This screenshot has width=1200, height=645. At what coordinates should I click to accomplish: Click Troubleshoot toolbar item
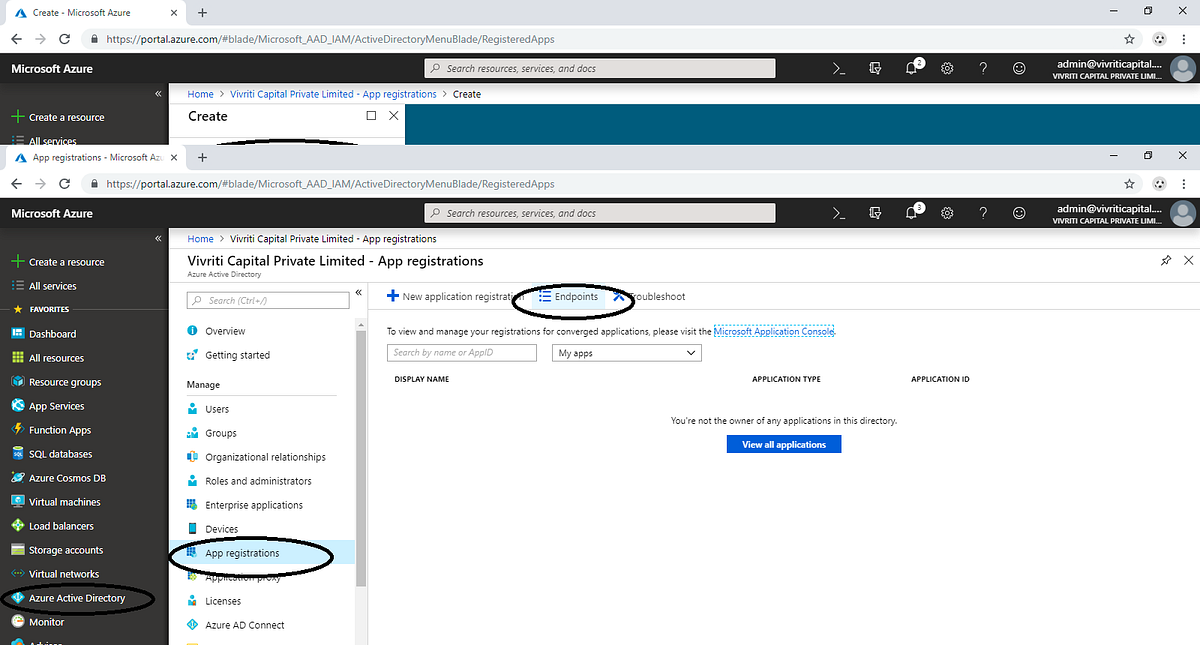(x=649, y=297)
